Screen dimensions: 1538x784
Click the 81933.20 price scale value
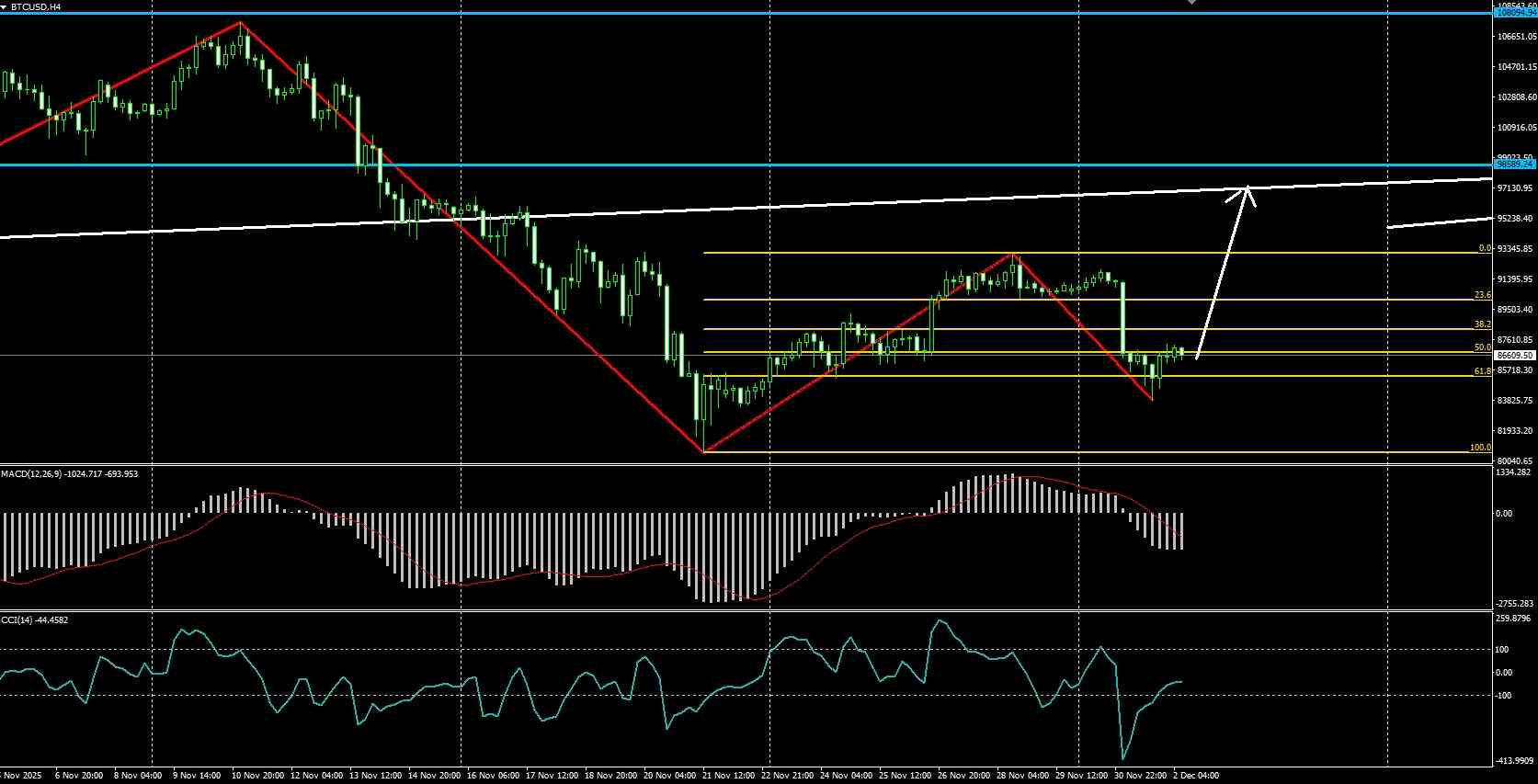[1517, 431]
